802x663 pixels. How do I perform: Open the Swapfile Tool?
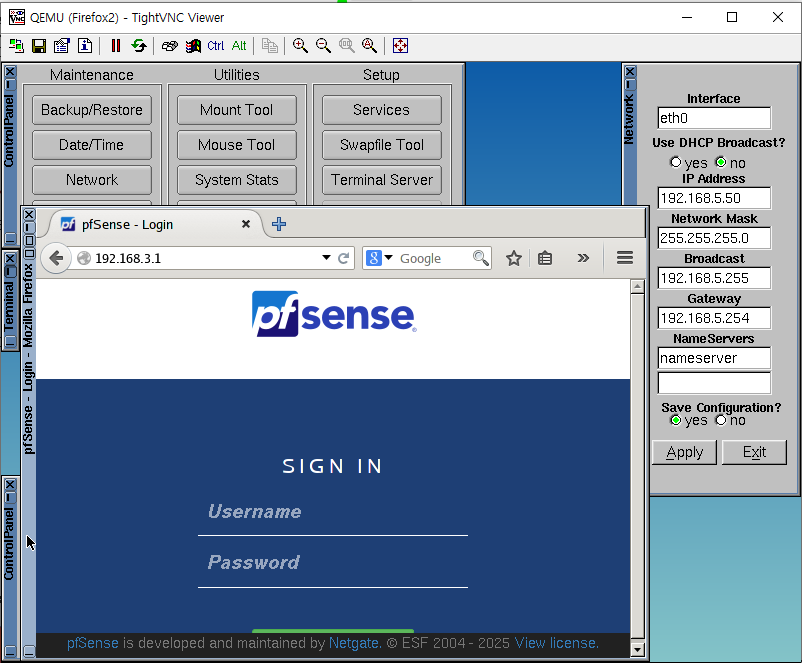tap(382, 145)
